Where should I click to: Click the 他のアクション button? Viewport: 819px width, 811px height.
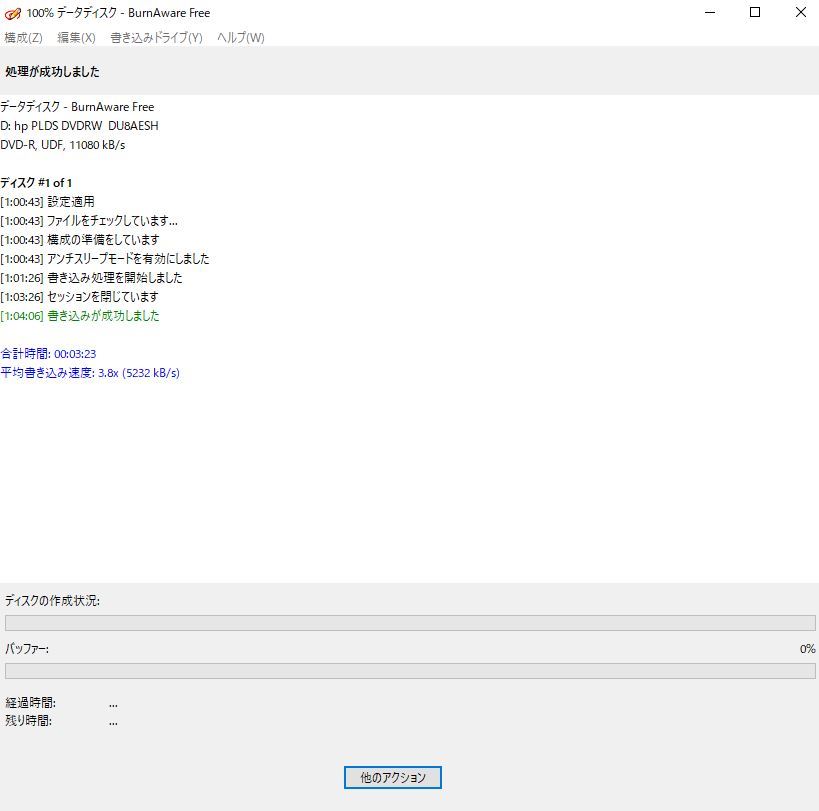pyautogui.click(x=393, y=777)
